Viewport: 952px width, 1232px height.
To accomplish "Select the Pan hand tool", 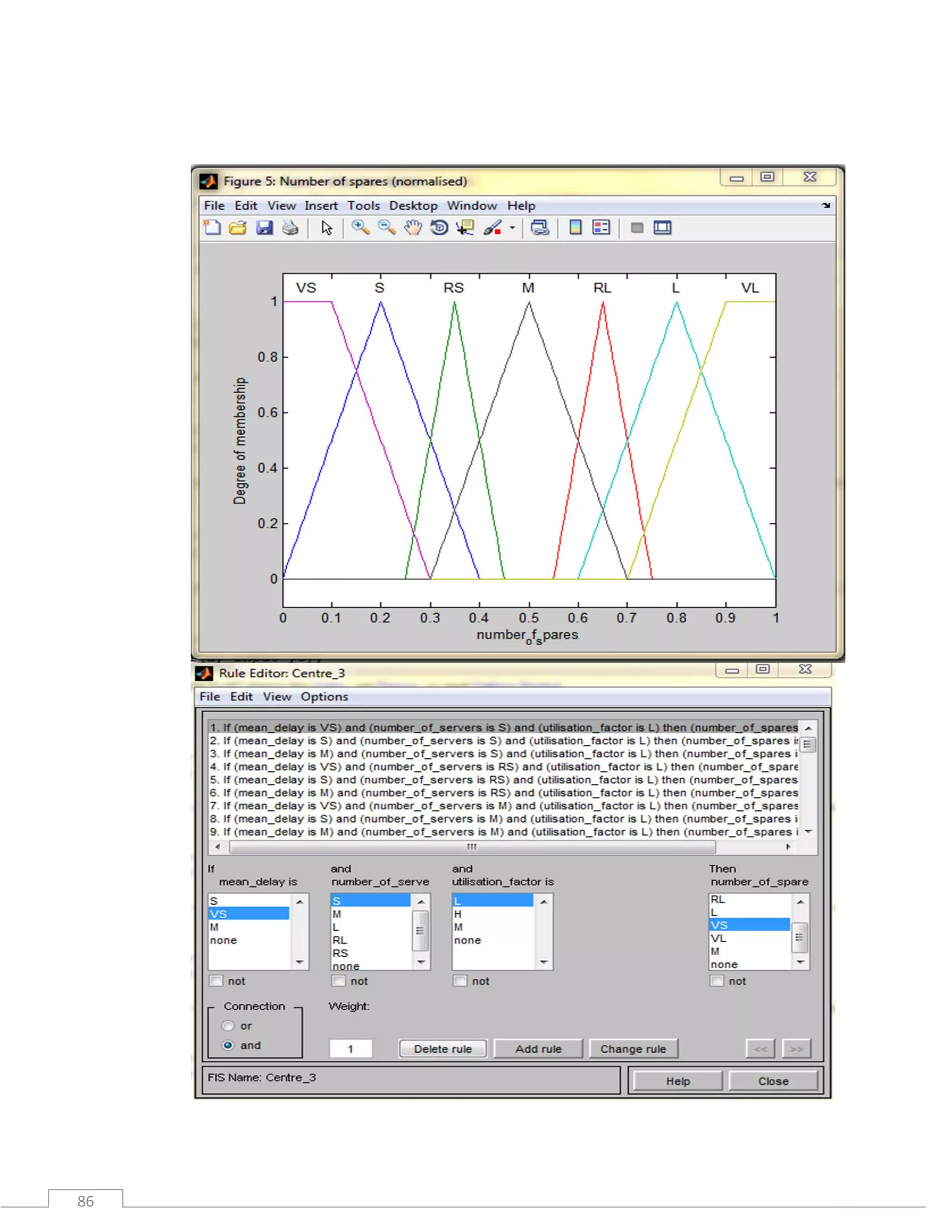I will (413, 227).
